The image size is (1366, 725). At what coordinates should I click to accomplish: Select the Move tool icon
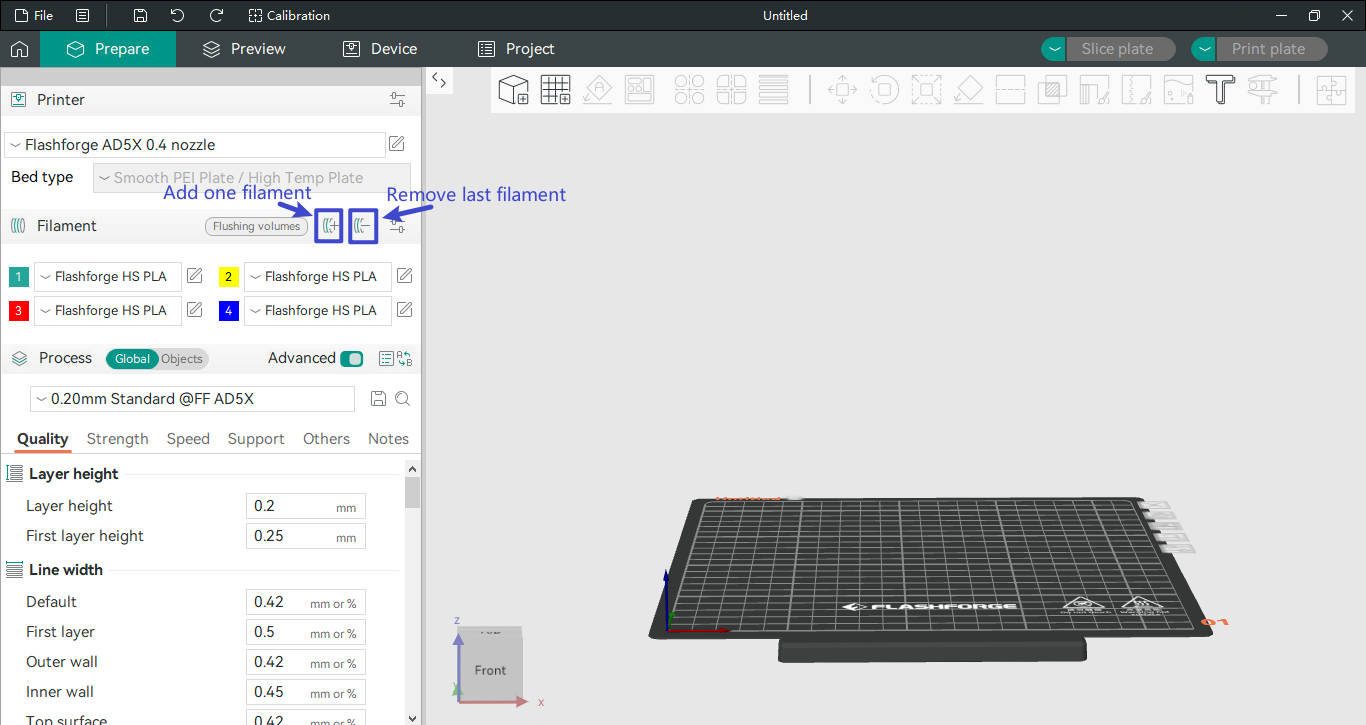842,90
